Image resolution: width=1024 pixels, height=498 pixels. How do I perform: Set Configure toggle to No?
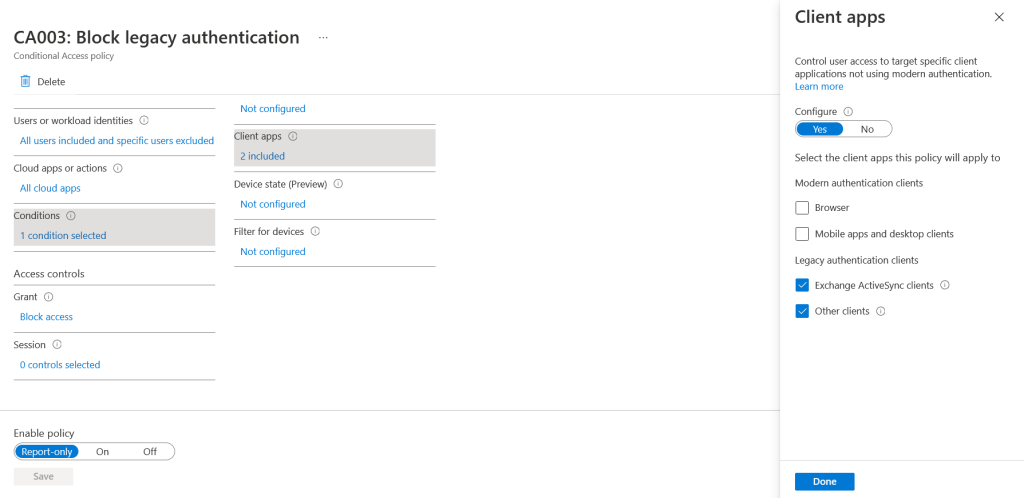867,129
